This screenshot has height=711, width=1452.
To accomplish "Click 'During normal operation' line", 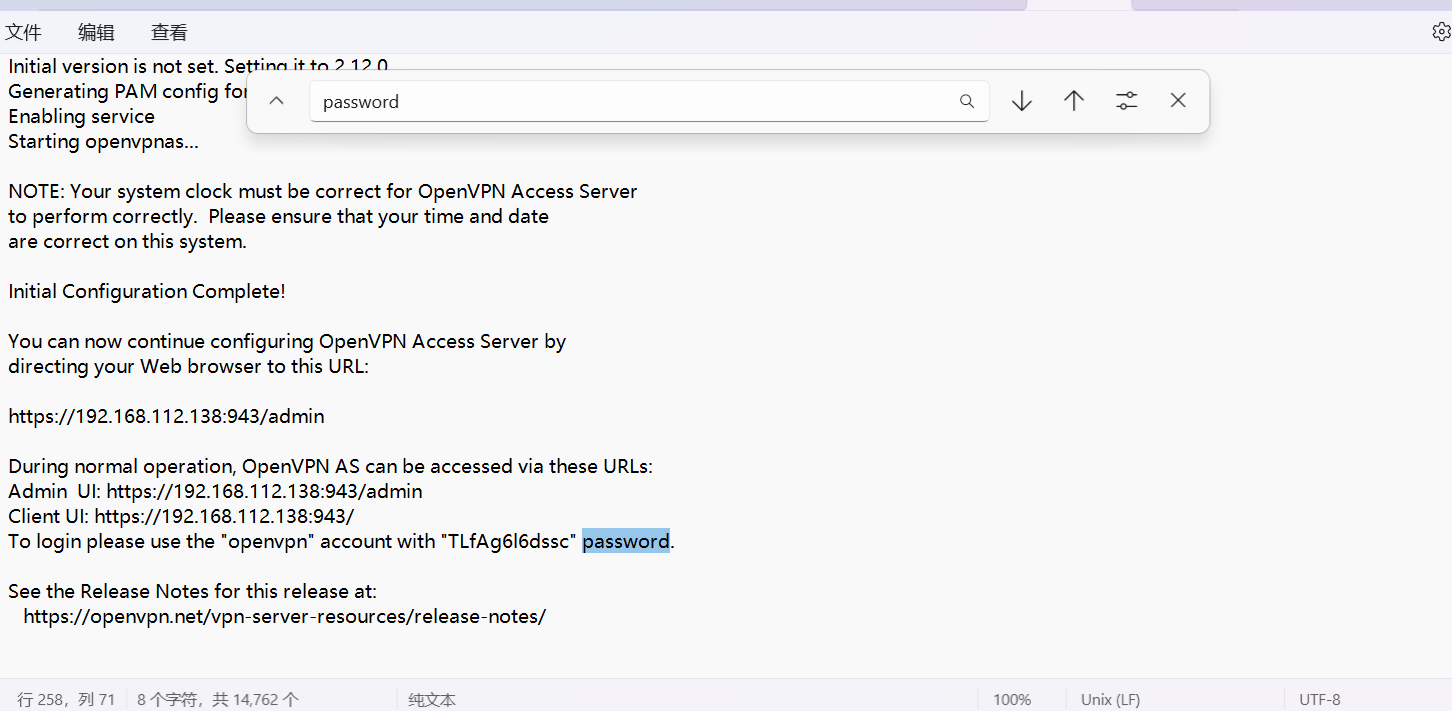I will pos(330,466).
